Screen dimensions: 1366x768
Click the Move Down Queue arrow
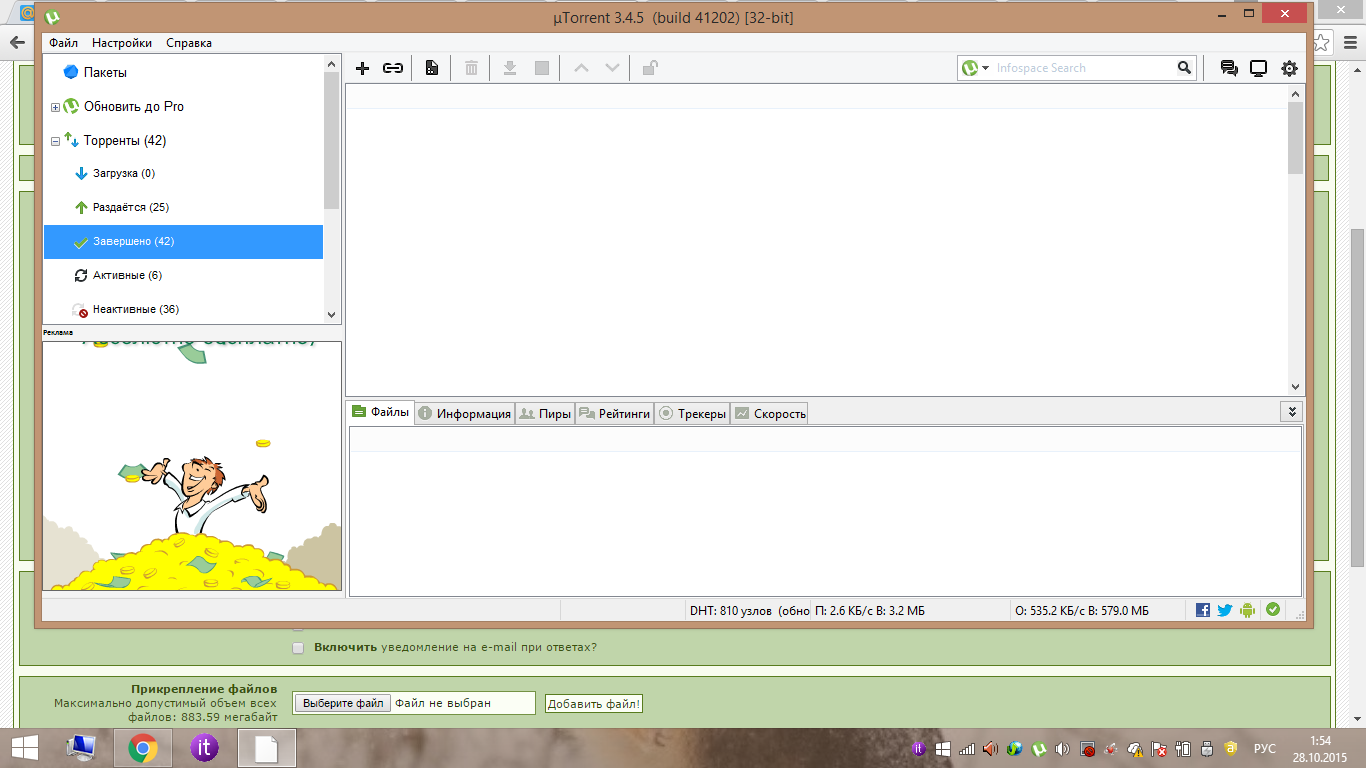613,68
